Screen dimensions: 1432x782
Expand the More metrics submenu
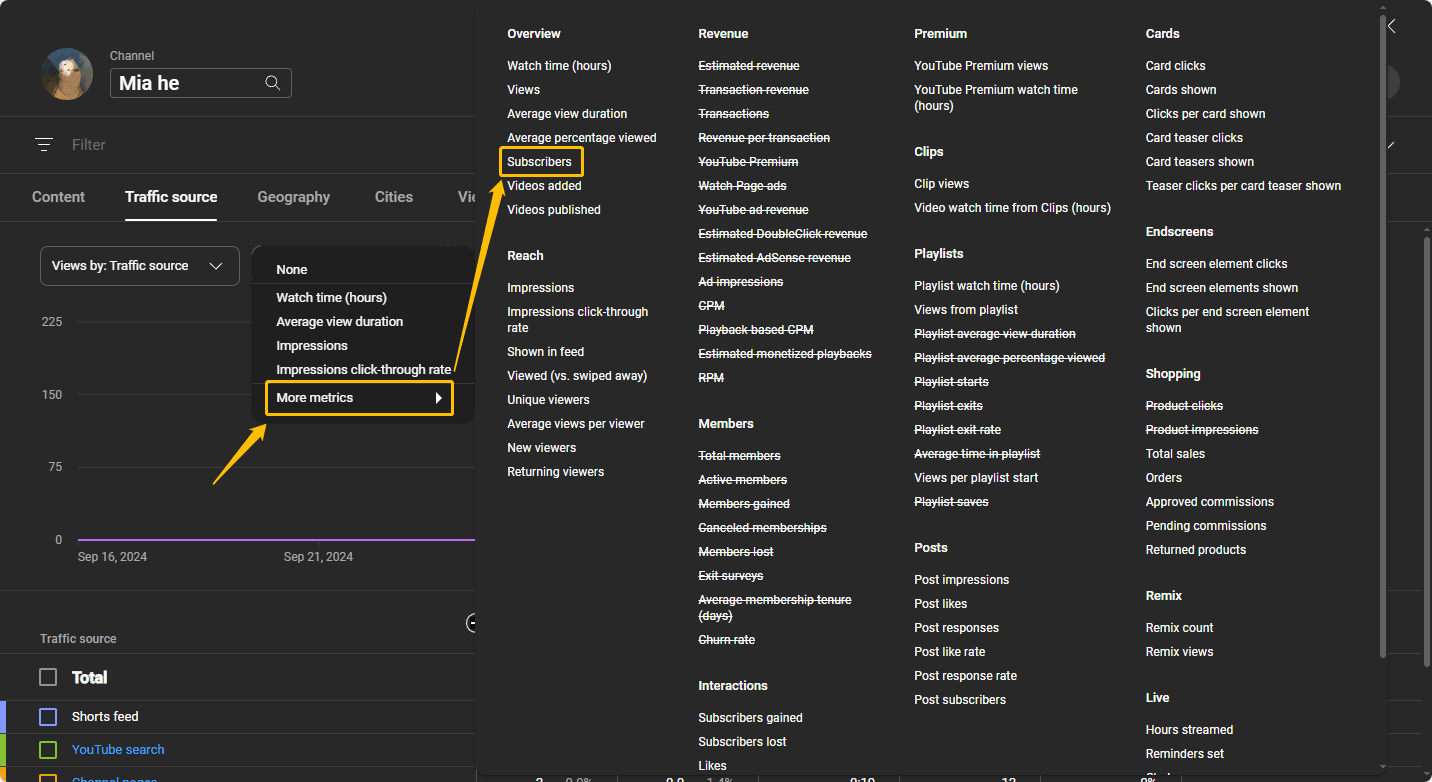(359, 398)
